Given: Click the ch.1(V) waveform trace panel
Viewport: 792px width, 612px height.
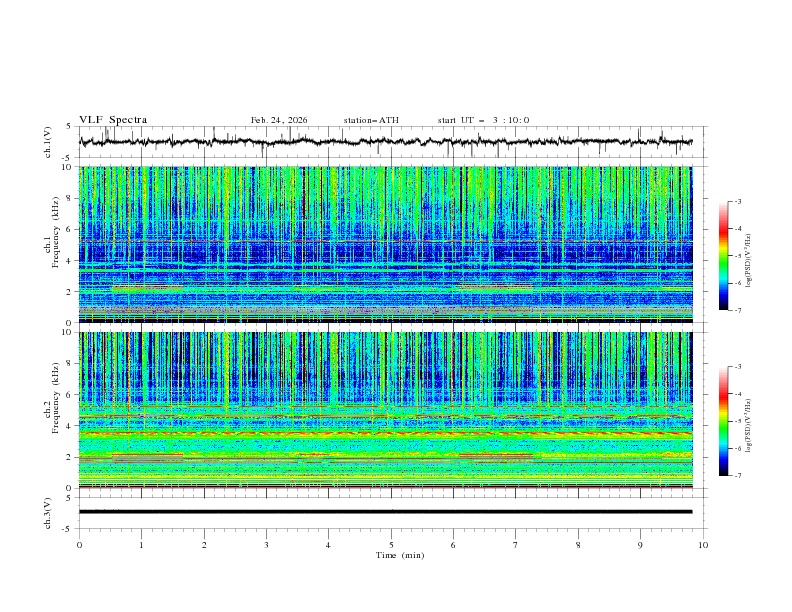Looking at the screenshot, I should point(390,142).
